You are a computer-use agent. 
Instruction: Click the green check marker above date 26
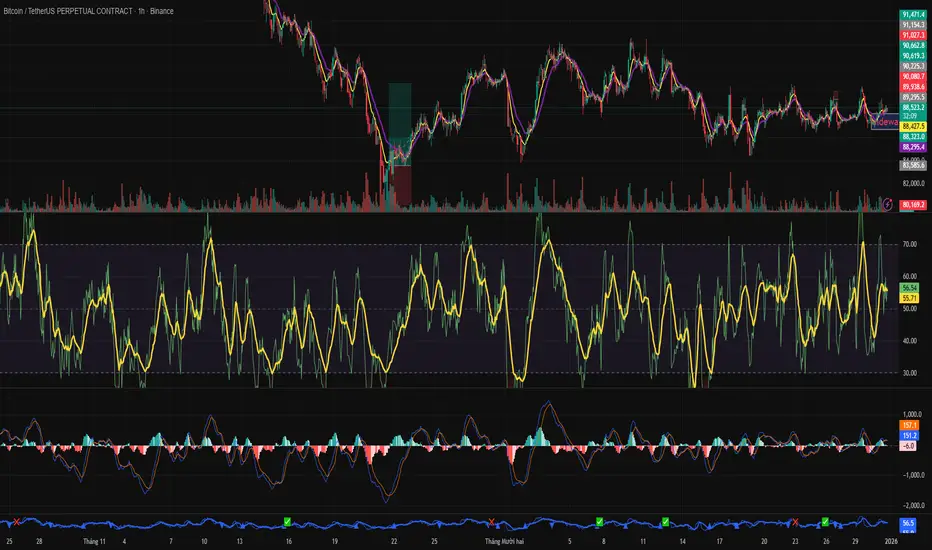(x=825, y=521)
